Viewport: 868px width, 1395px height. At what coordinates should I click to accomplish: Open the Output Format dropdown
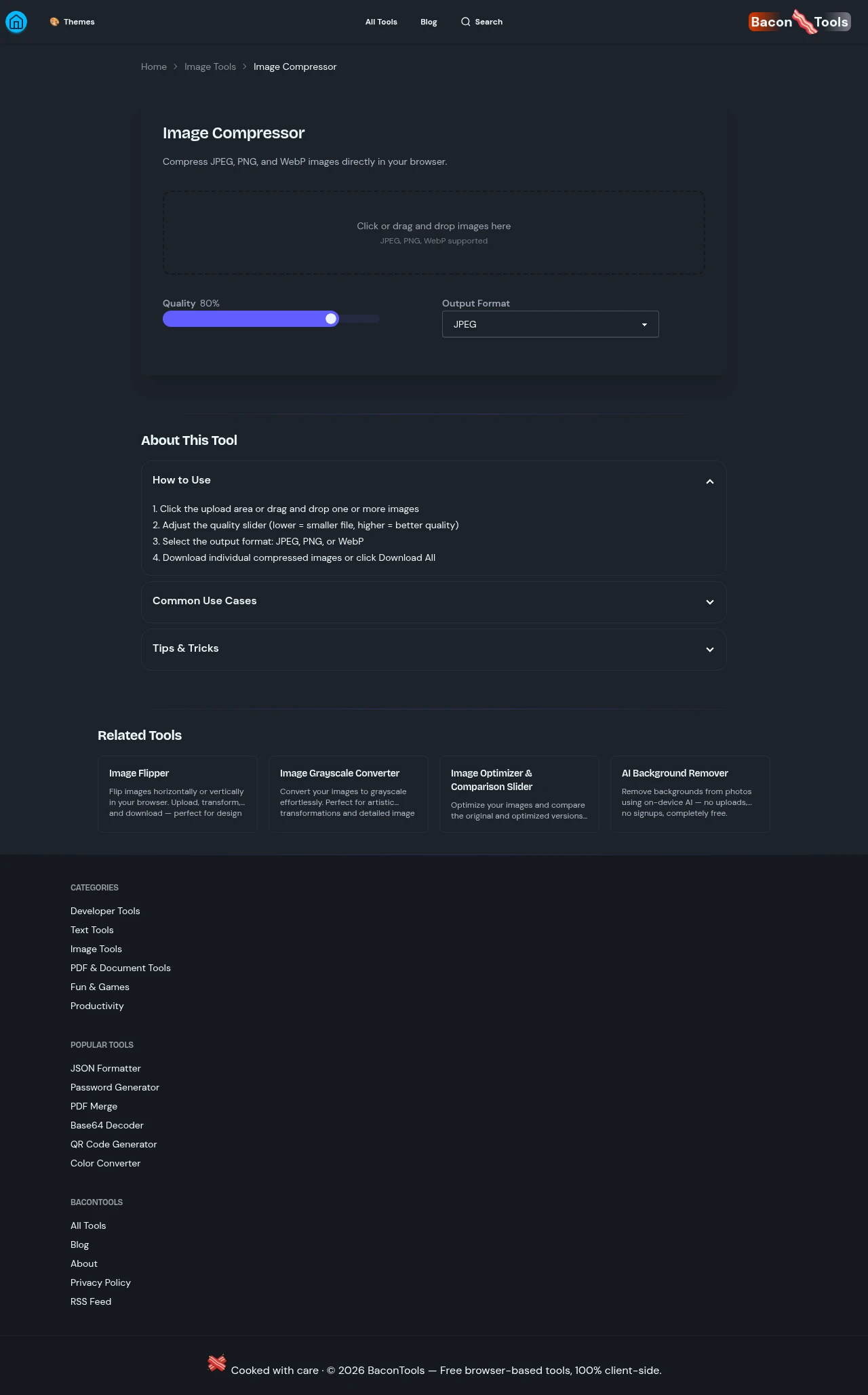[550, 324]
